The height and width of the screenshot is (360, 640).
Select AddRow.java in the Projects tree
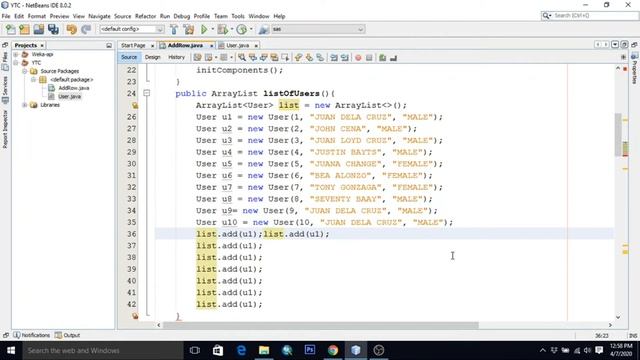point(73,88)
